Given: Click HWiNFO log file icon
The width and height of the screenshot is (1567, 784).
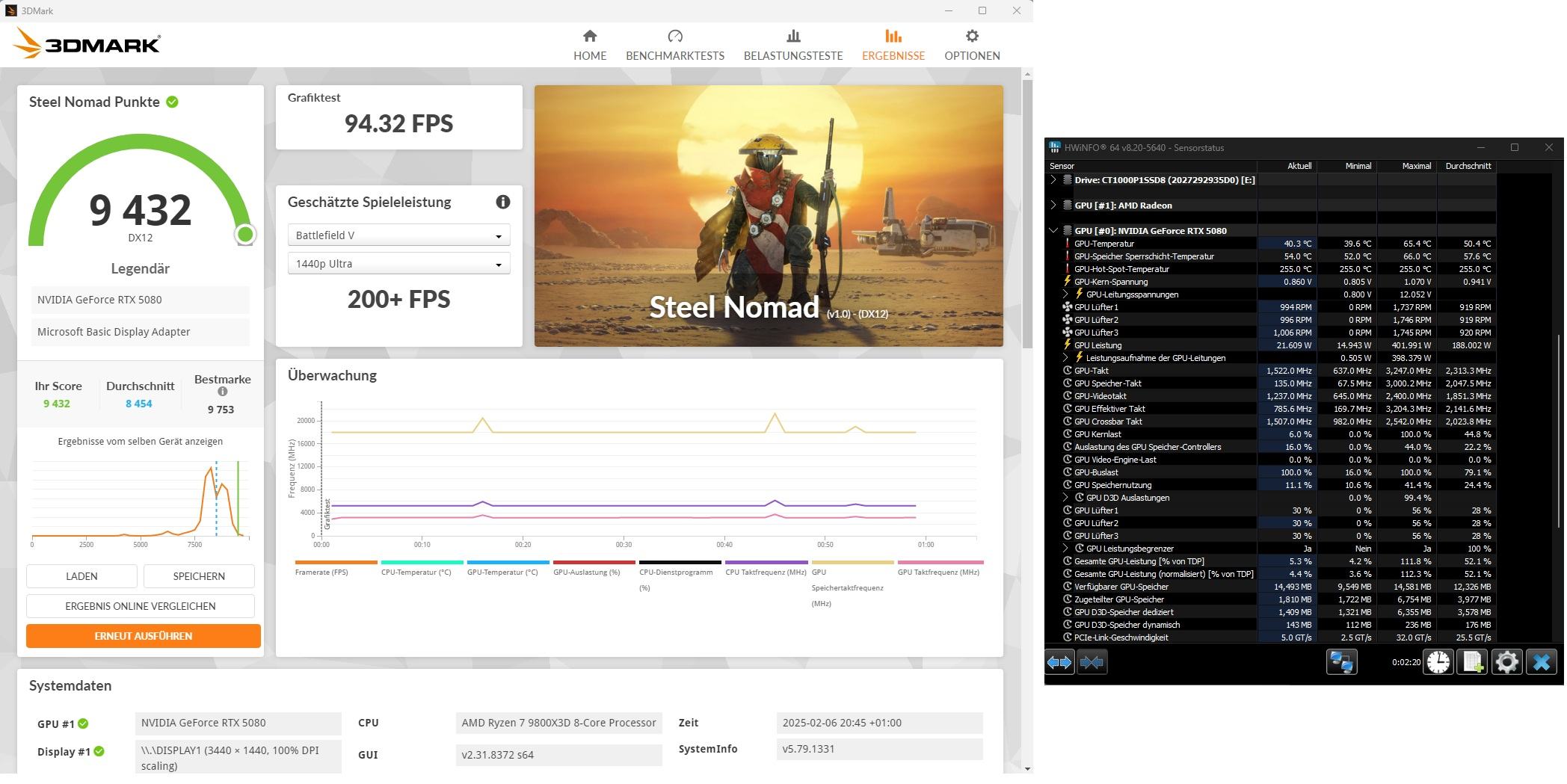Looking at the screenshot, I should point(1472,662).
